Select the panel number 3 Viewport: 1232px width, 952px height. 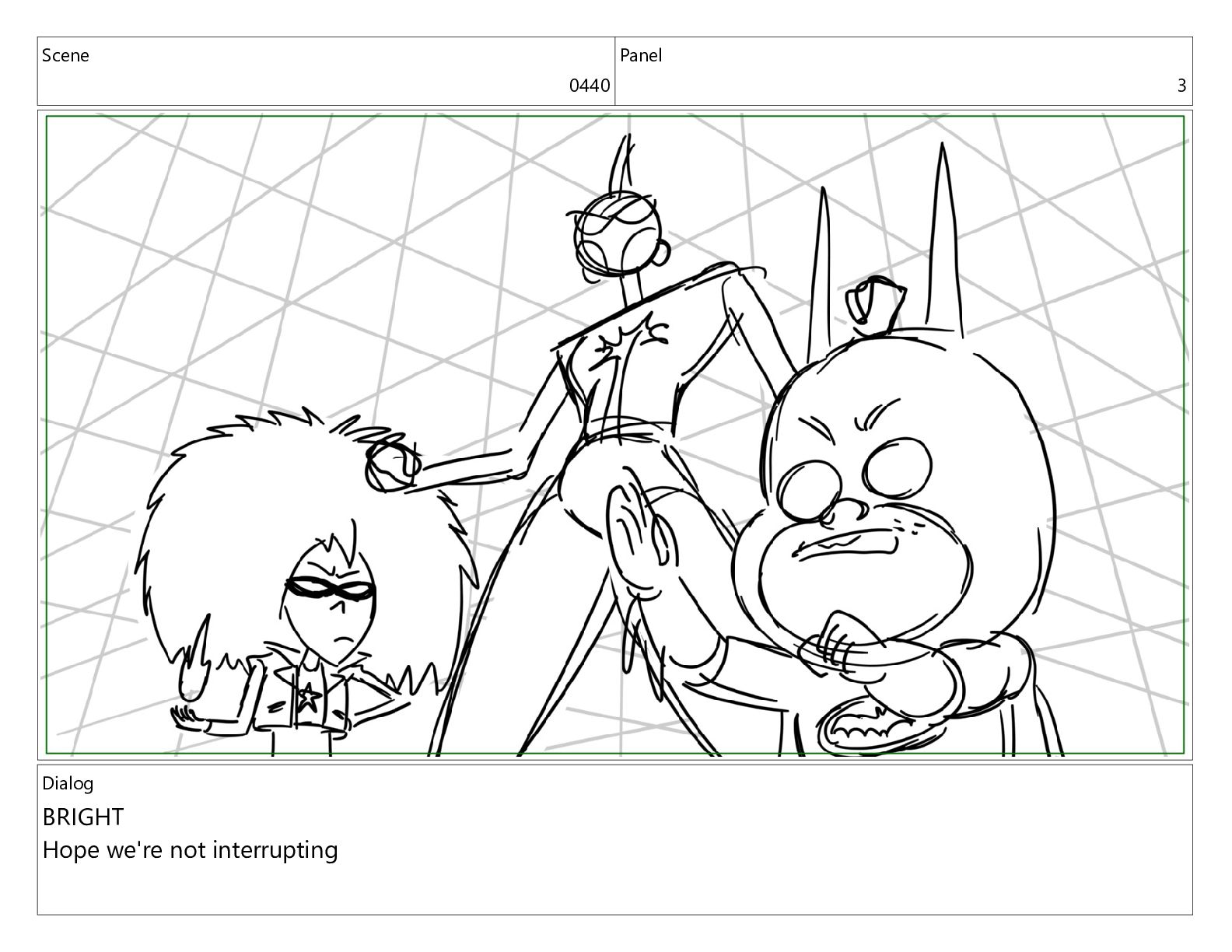point(1181,86)
